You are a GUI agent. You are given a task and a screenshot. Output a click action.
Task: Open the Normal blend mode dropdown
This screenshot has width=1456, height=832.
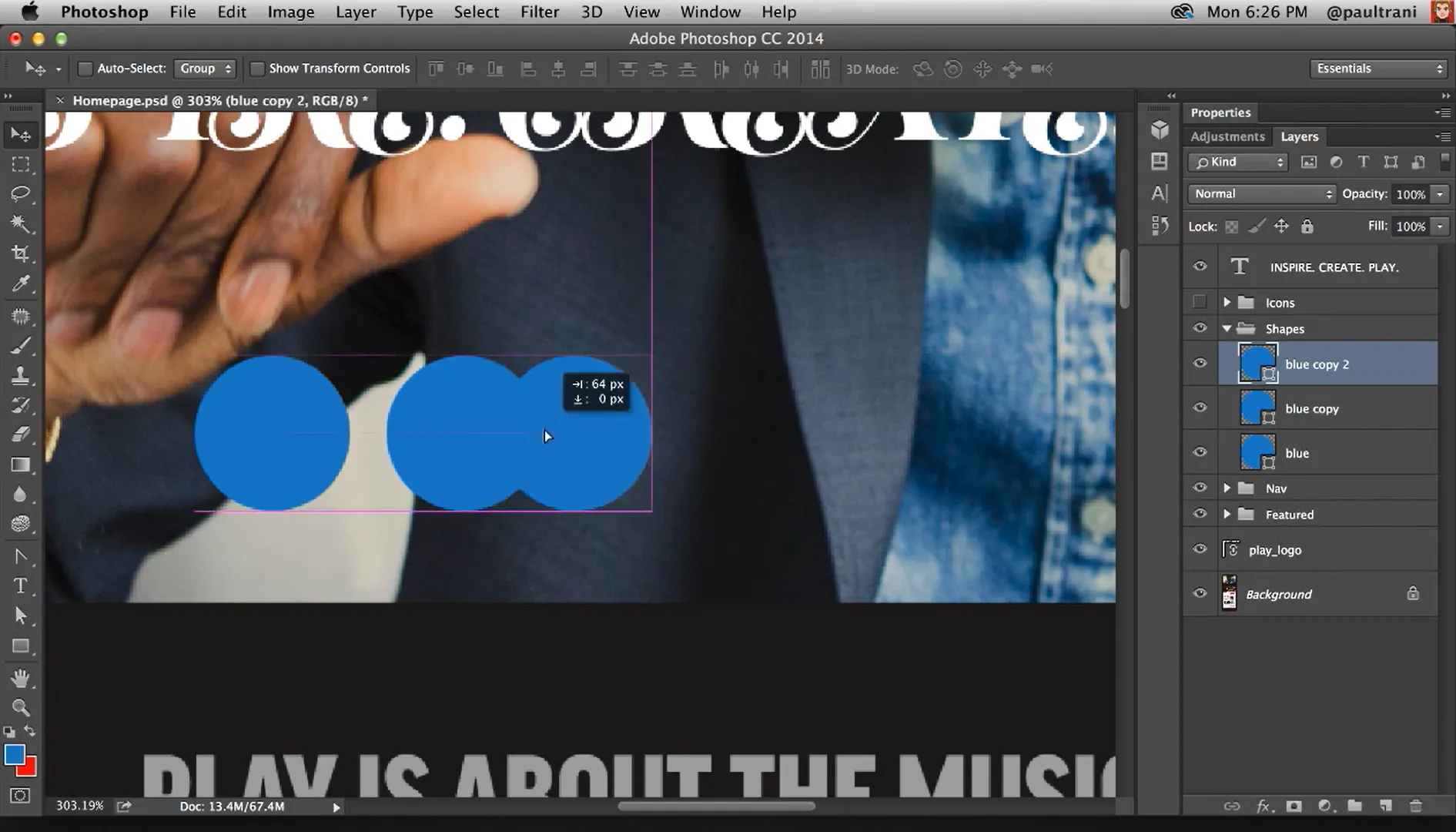[1261, 194]
